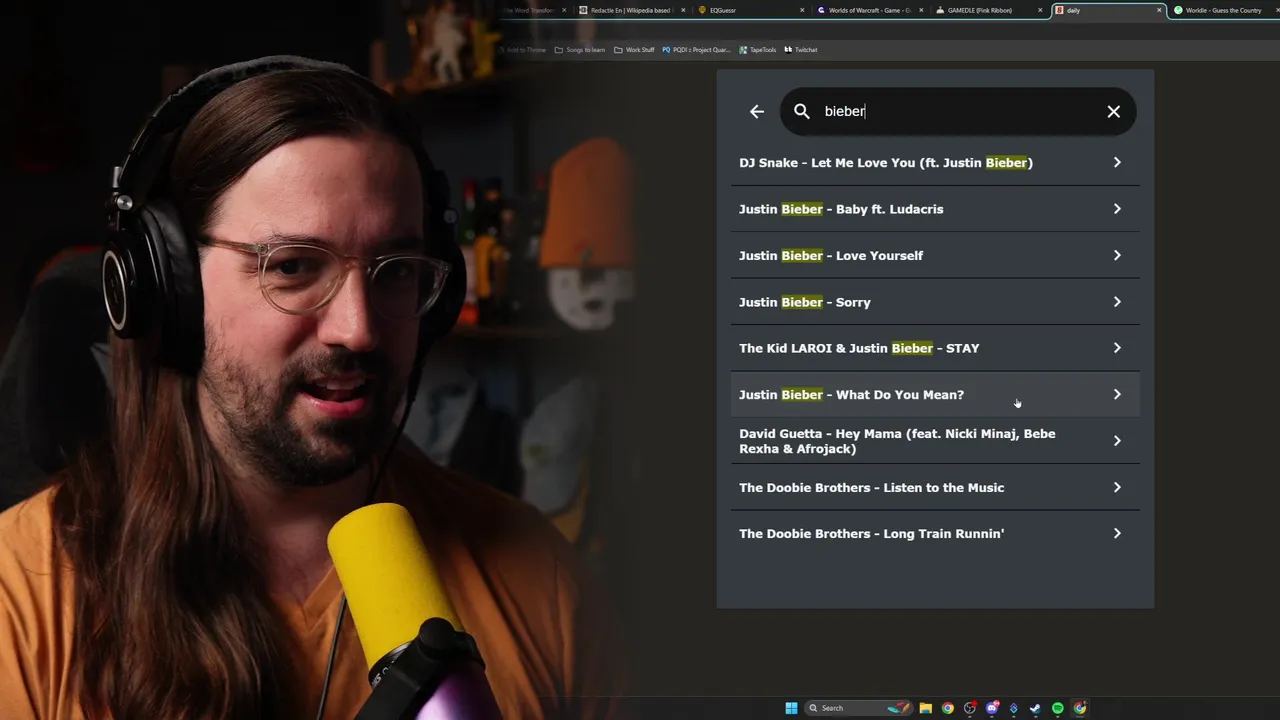Viewport: 1280px width, 720px height.
Task: Choose The Doobie Brothers - Listen to the Music
Action: pos(935,487)
